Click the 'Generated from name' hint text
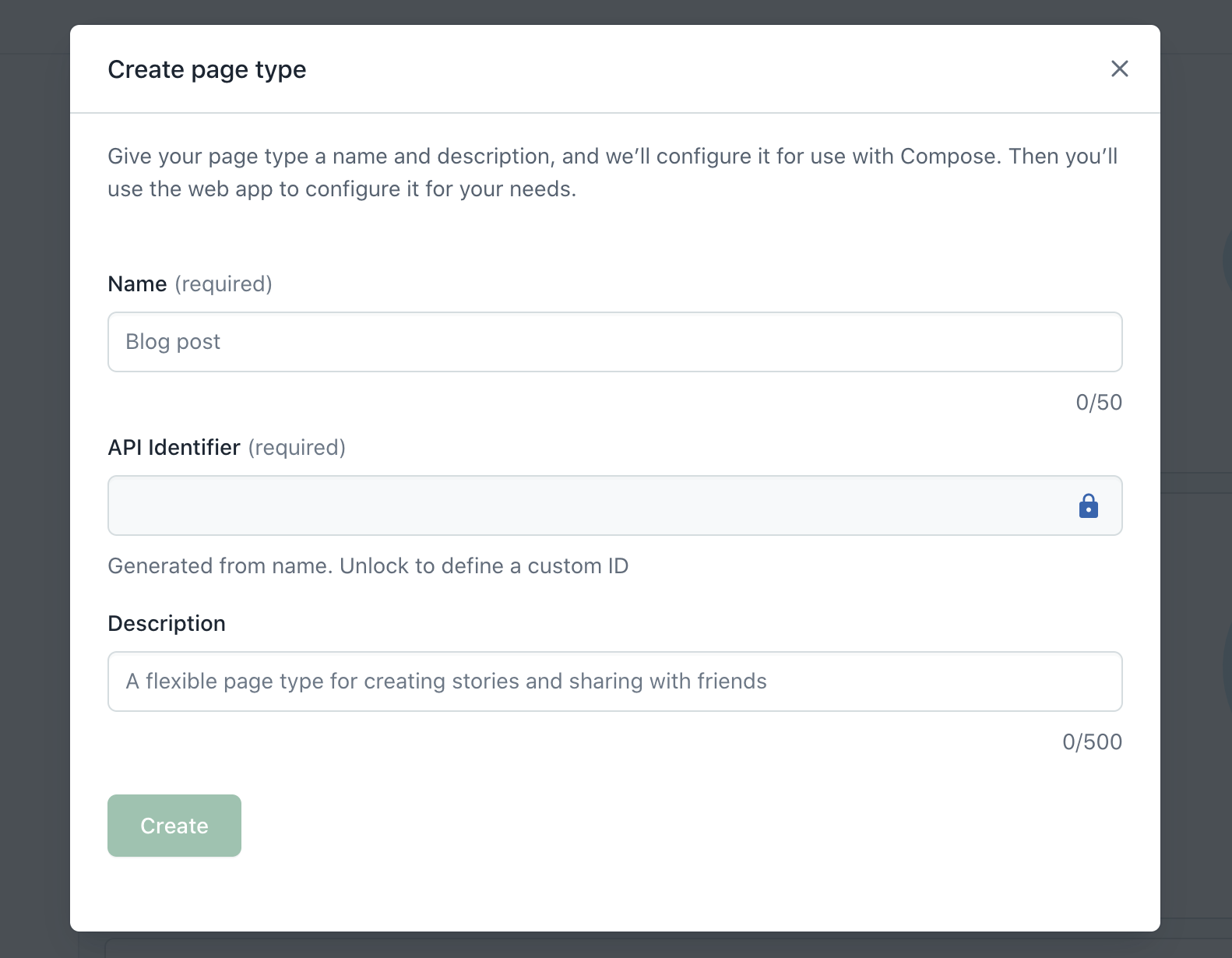The image size is (1232, 958). (368, 566)
